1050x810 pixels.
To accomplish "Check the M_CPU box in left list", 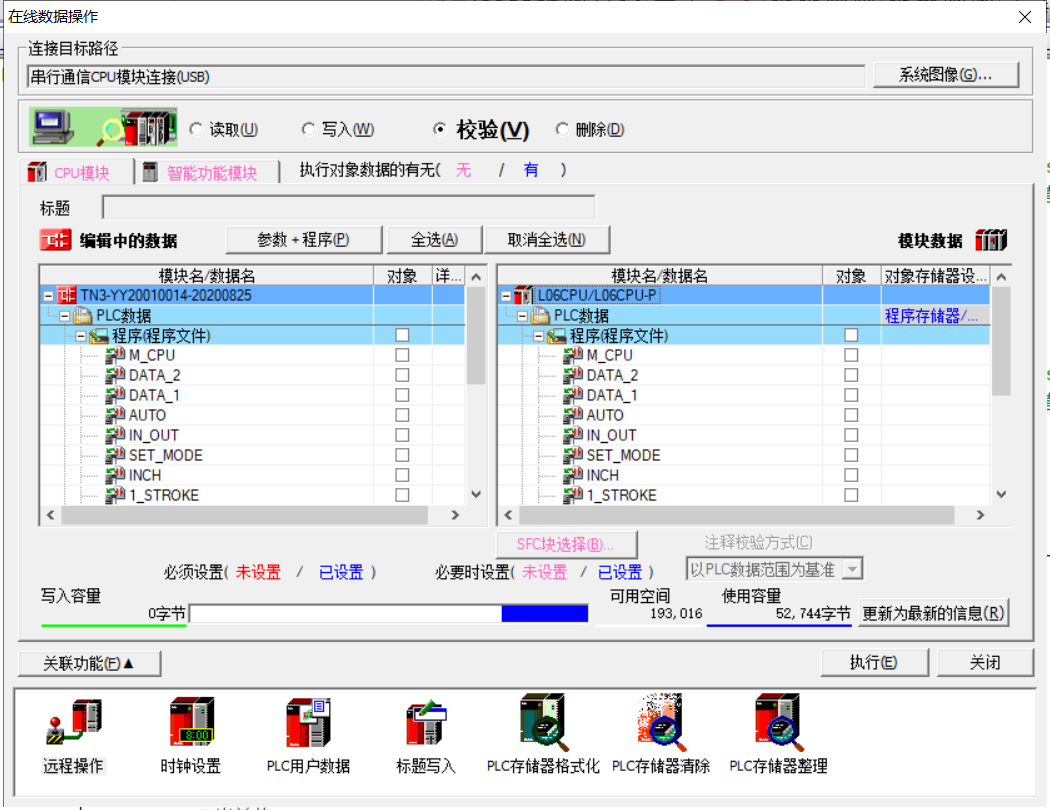I will [402, 355].
